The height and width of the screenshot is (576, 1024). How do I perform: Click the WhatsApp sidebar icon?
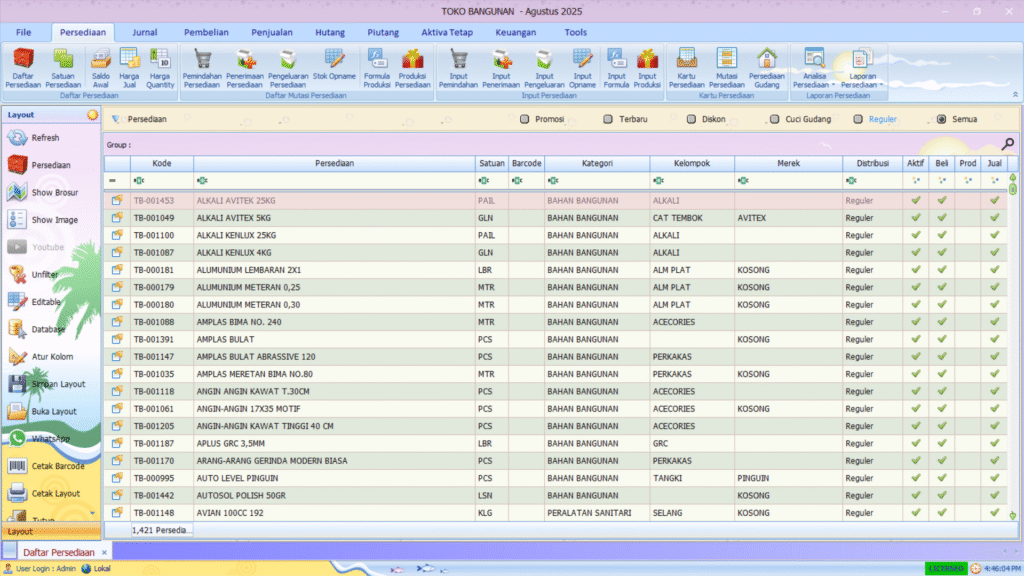tap(18, 439)
